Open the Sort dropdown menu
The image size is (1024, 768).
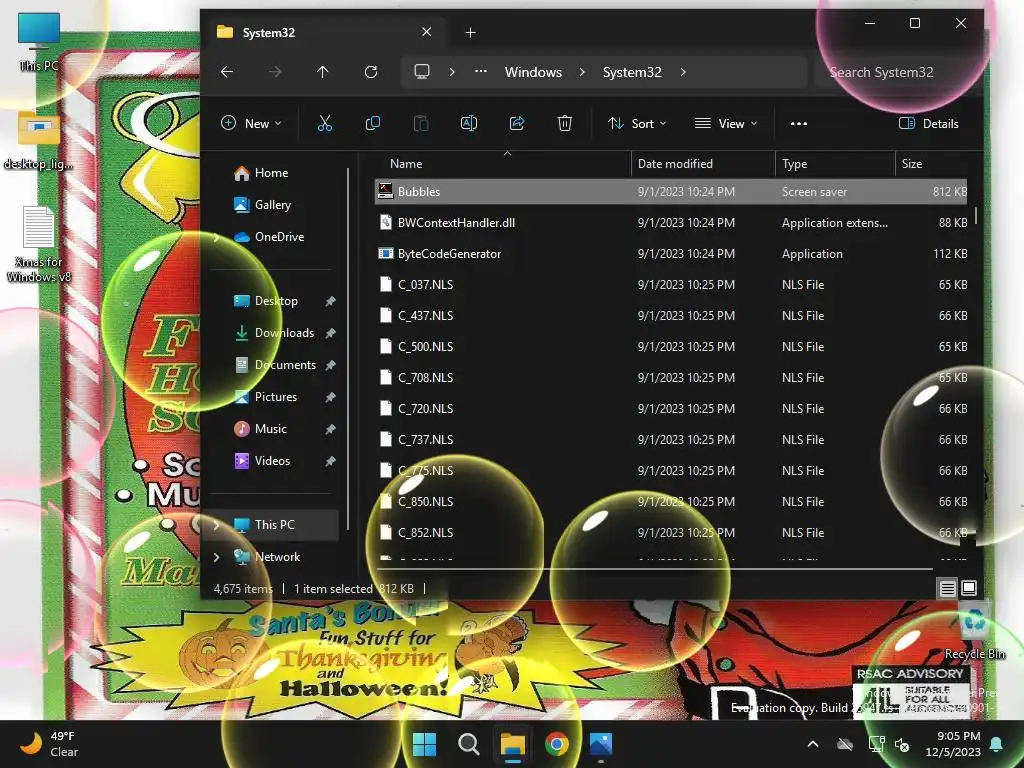click(x=637, y=123)
